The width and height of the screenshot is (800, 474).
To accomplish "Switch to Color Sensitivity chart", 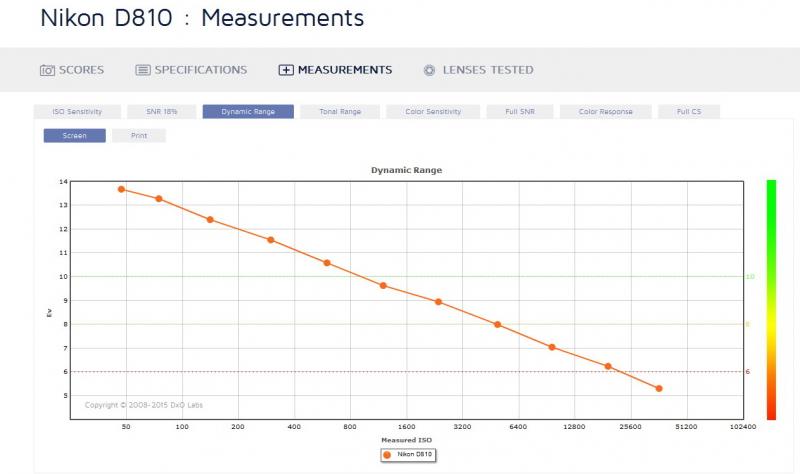I will pos(433,111).
